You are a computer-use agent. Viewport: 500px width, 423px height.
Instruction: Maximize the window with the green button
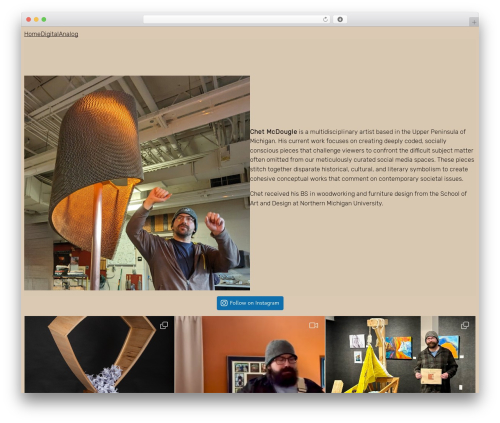44,20
